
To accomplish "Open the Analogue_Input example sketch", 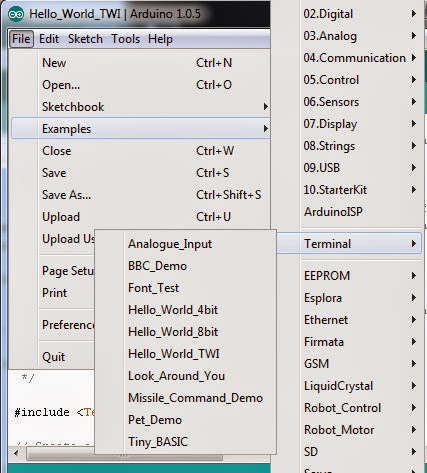I will point(186,244).
